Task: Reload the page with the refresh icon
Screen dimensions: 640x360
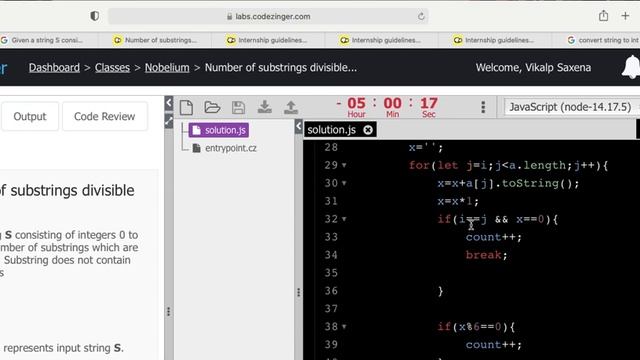Action: (421, 16)
